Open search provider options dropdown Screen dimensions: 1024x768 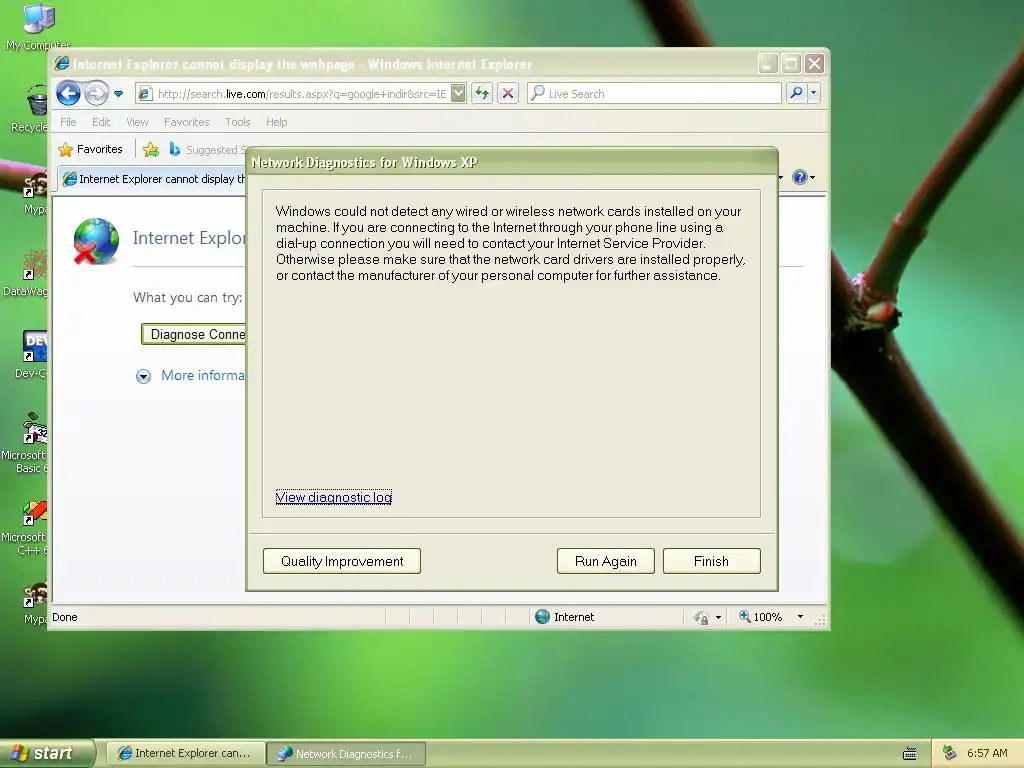(814, 93)
